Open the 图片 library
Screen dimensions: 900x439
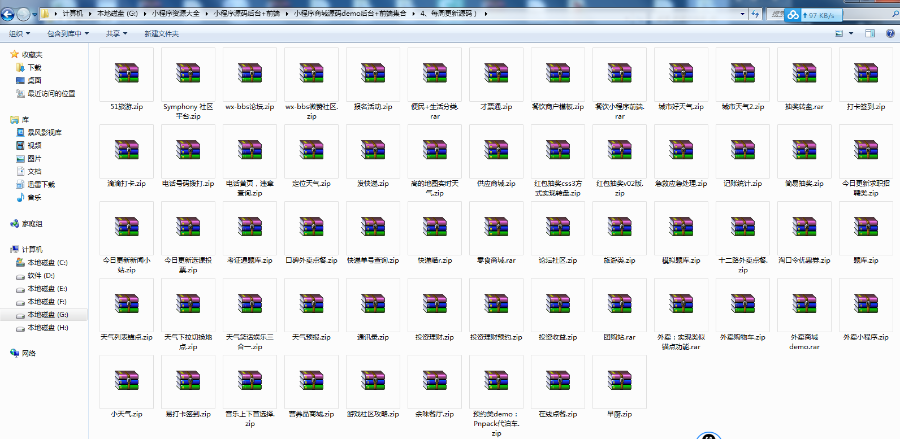pyautogui.click(x=34, y=158)
